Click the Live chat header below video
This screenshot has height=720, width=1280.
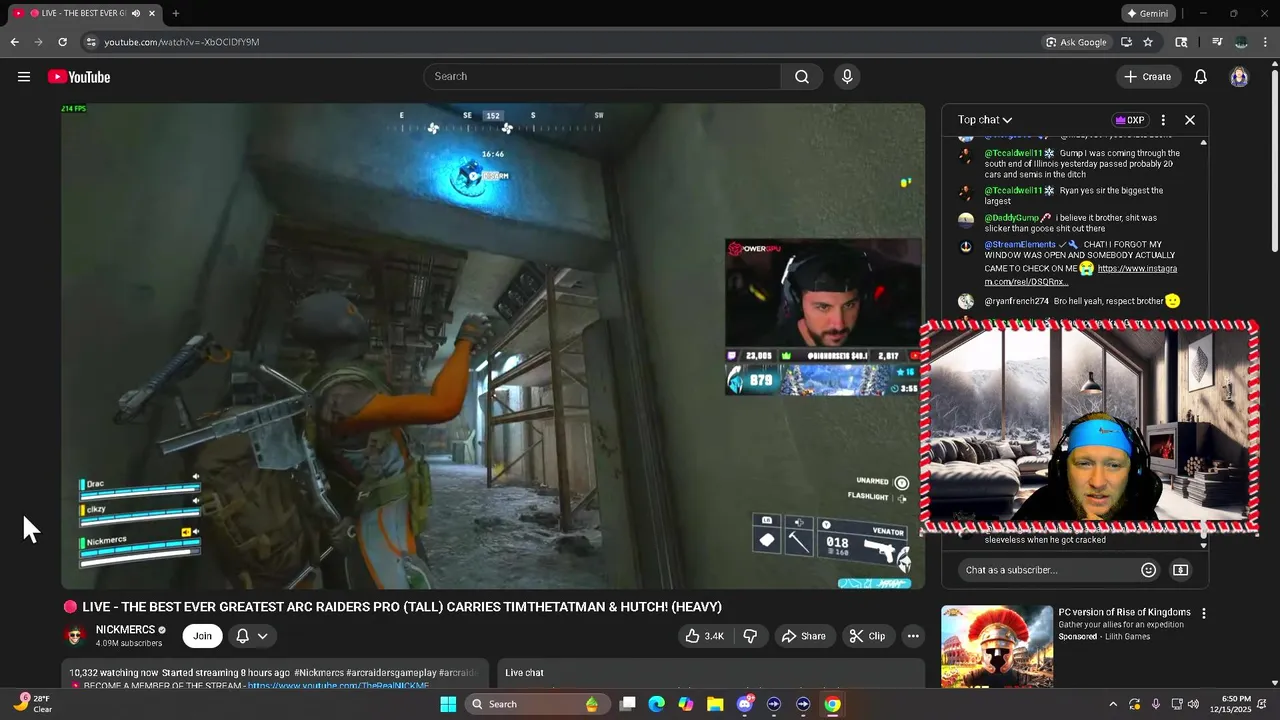[524, 673]
